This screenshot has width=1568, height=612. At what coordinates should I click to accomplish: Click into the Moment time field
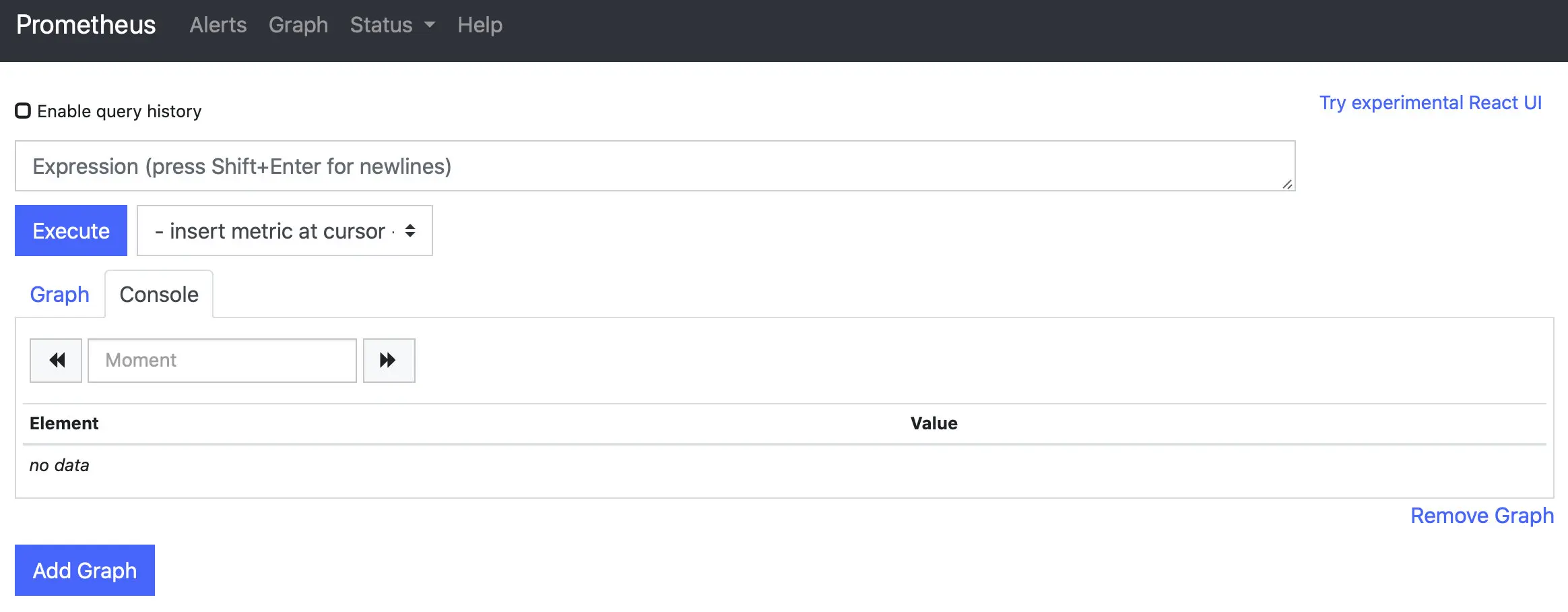point(222,360)
